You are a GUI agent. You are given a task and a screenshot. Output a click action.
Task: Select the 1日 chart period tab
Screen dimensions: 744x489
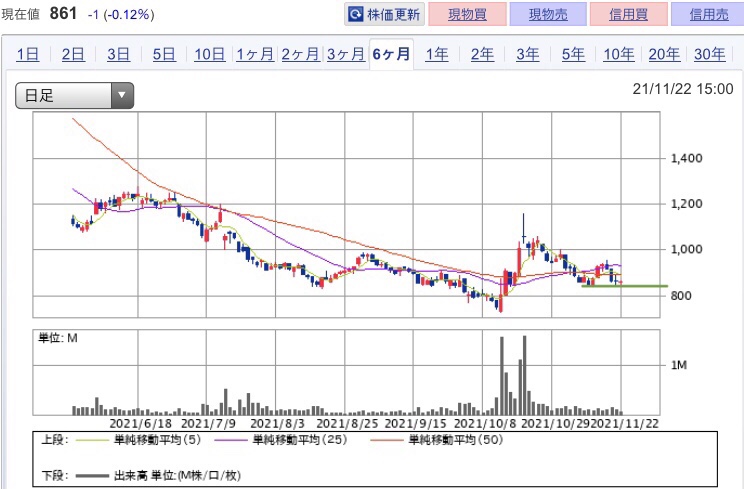pyautogui.click(x=28, y=55)
